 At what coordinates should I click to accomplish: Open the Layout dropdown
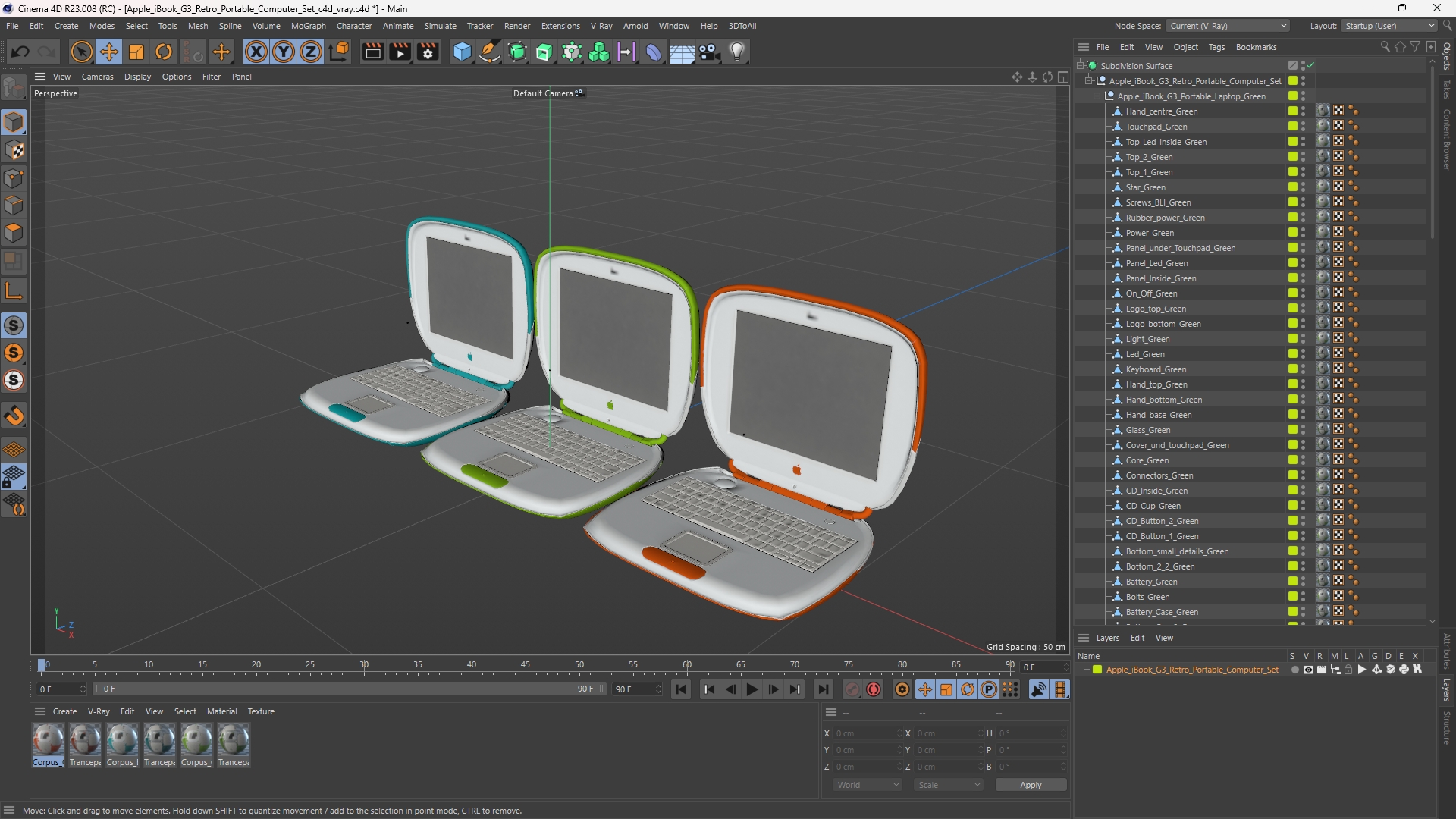(1389, 26)
